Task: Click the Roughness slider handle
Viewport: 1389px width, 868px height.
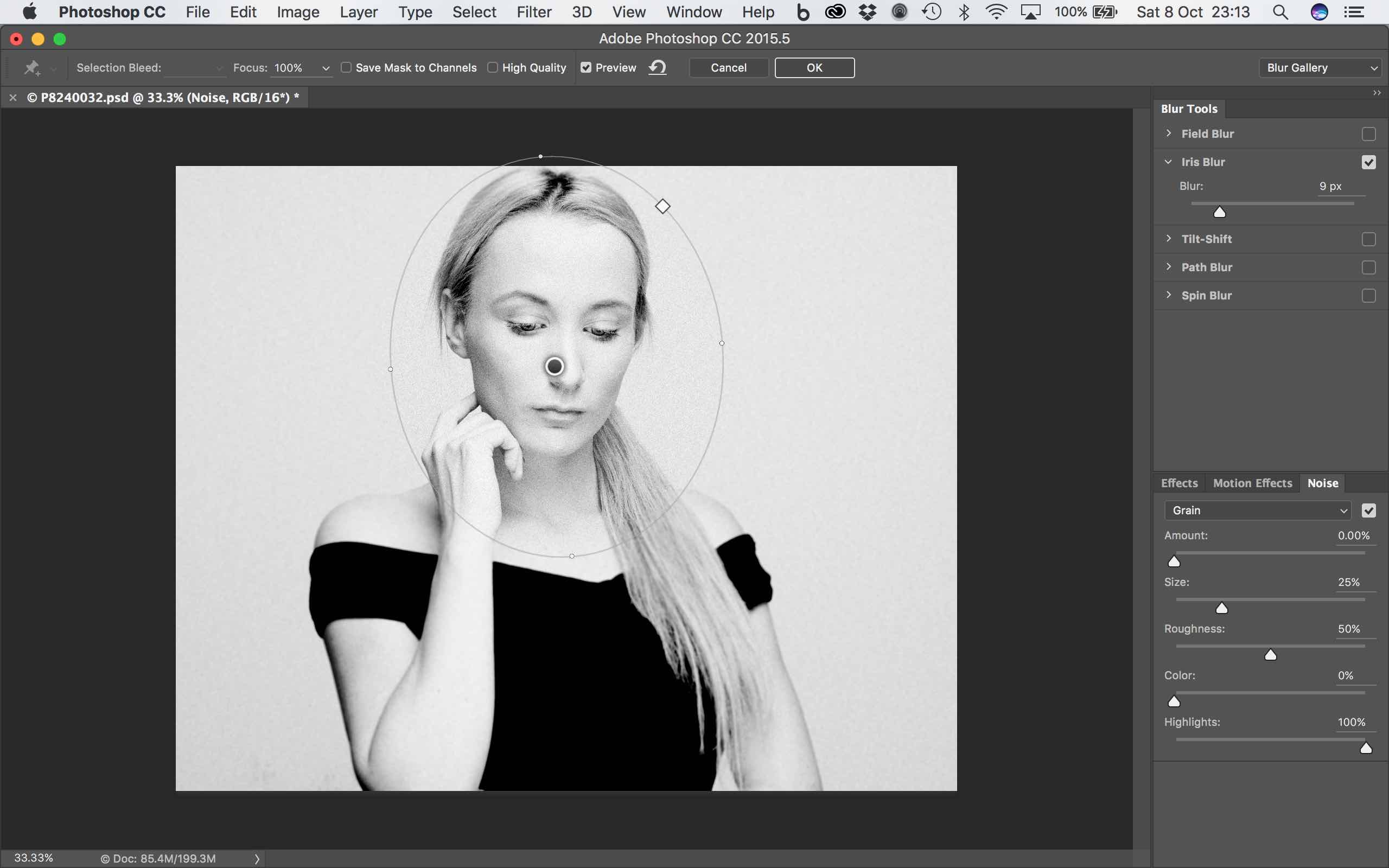Action: pyautogui.click(x=1270, y=655)
